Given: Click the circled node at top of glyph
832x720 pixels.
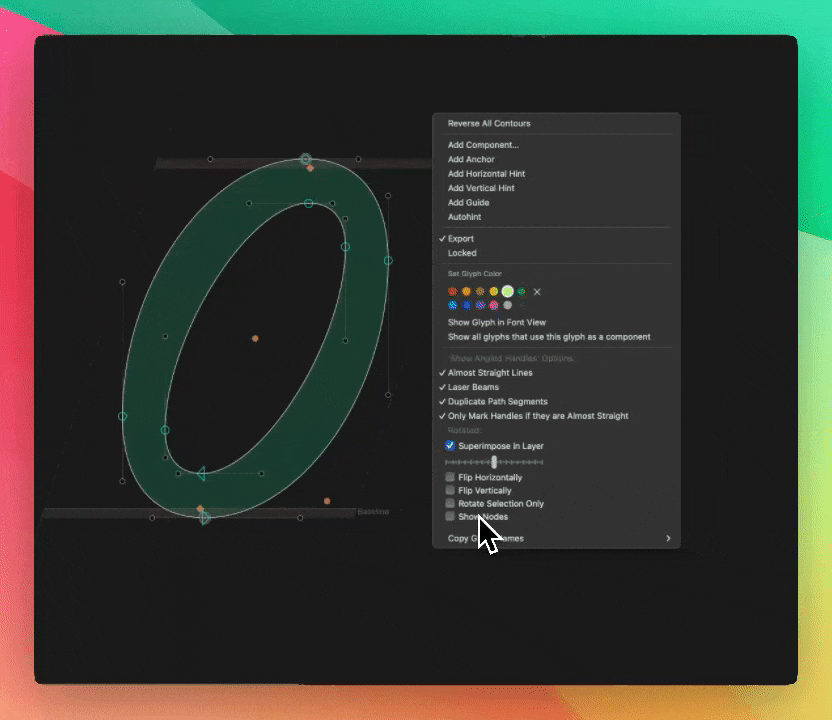Looking at the screenshot, I should coord(307,160).
